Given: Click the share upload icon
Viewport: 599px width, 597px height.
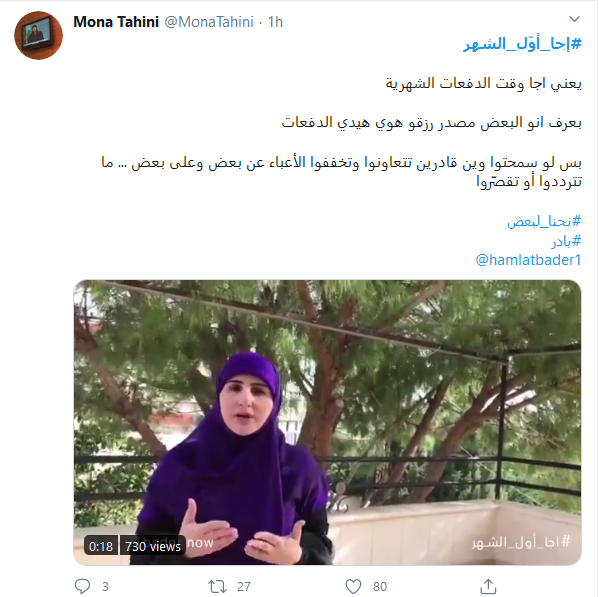Looking at the screenshot, I should tap(488, 586).
